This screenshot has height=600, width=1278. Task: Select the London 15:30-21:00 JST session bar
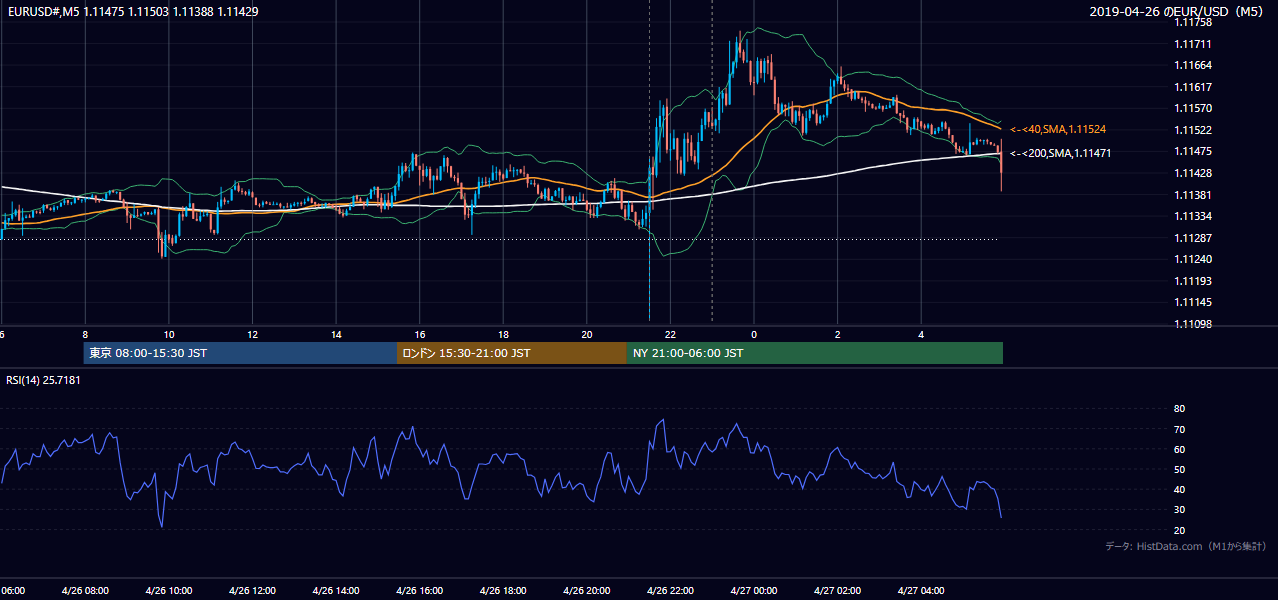coord(512,353)
